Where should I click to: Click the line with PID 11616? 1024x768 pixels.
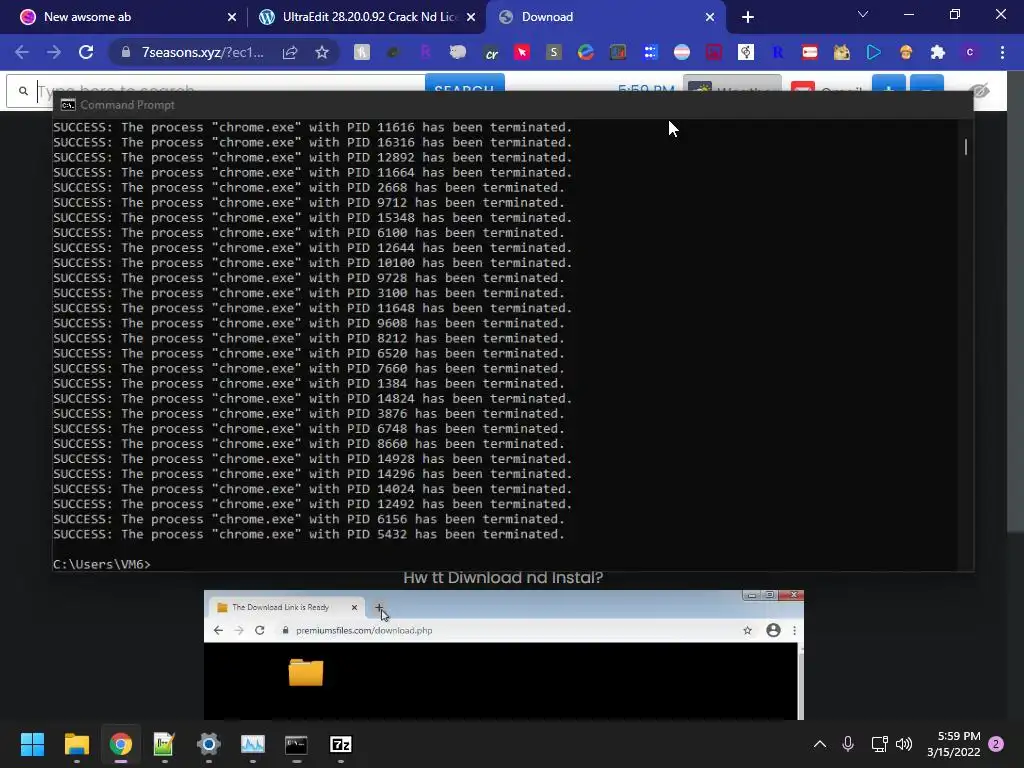click(x=312, y=127)
